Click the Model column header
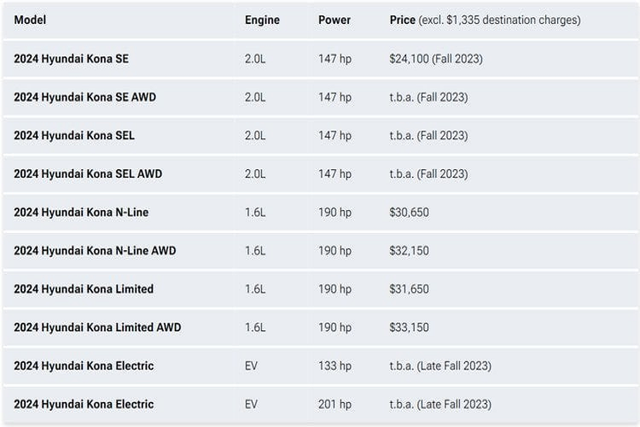This screenshot has height=427, width=640. tap(30, 20)
